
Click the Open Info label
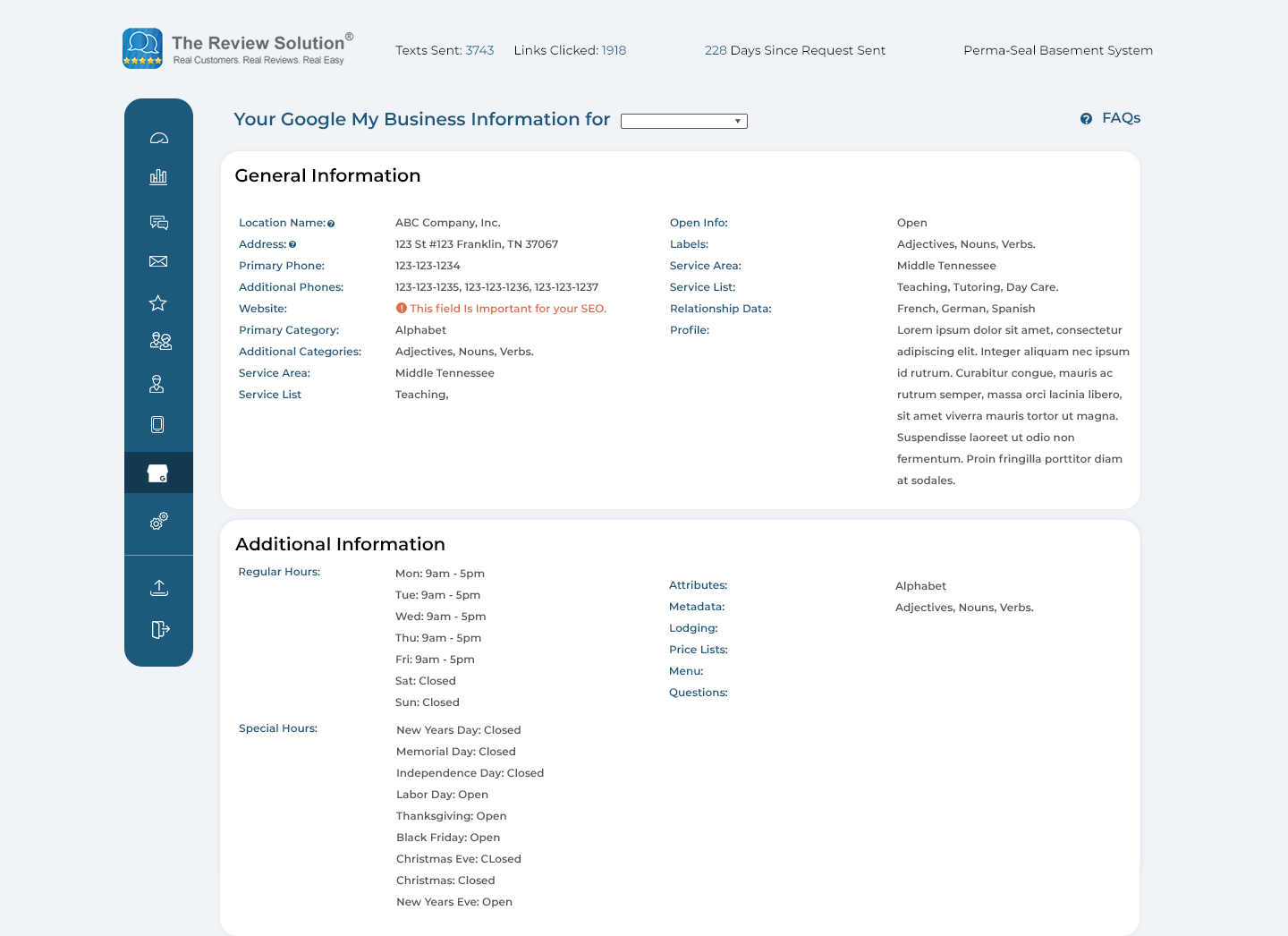click(x=699, y=223)
